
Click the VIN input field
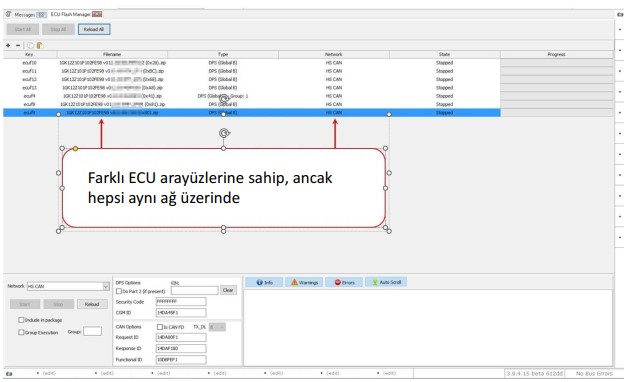point(195,291)
